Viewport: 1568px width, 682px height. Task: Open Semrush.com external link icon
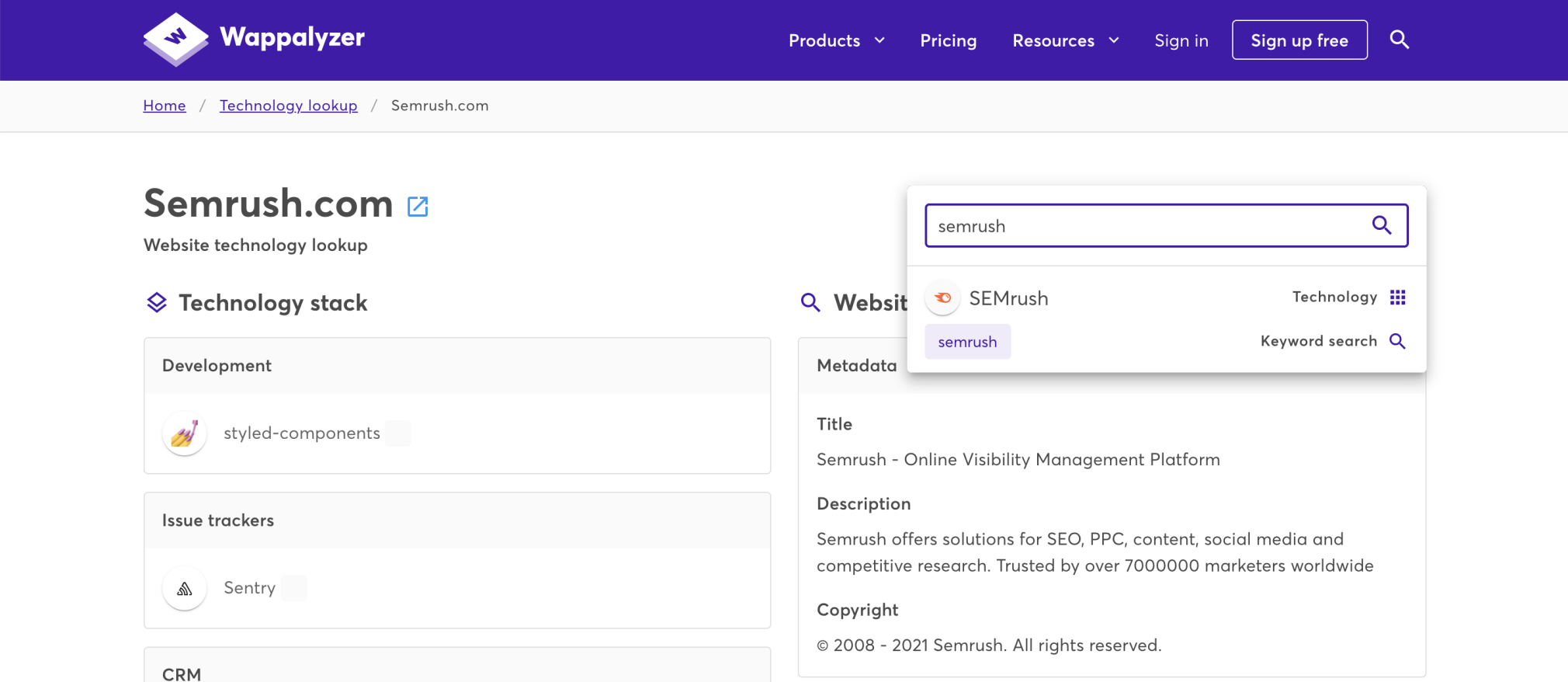418,206
